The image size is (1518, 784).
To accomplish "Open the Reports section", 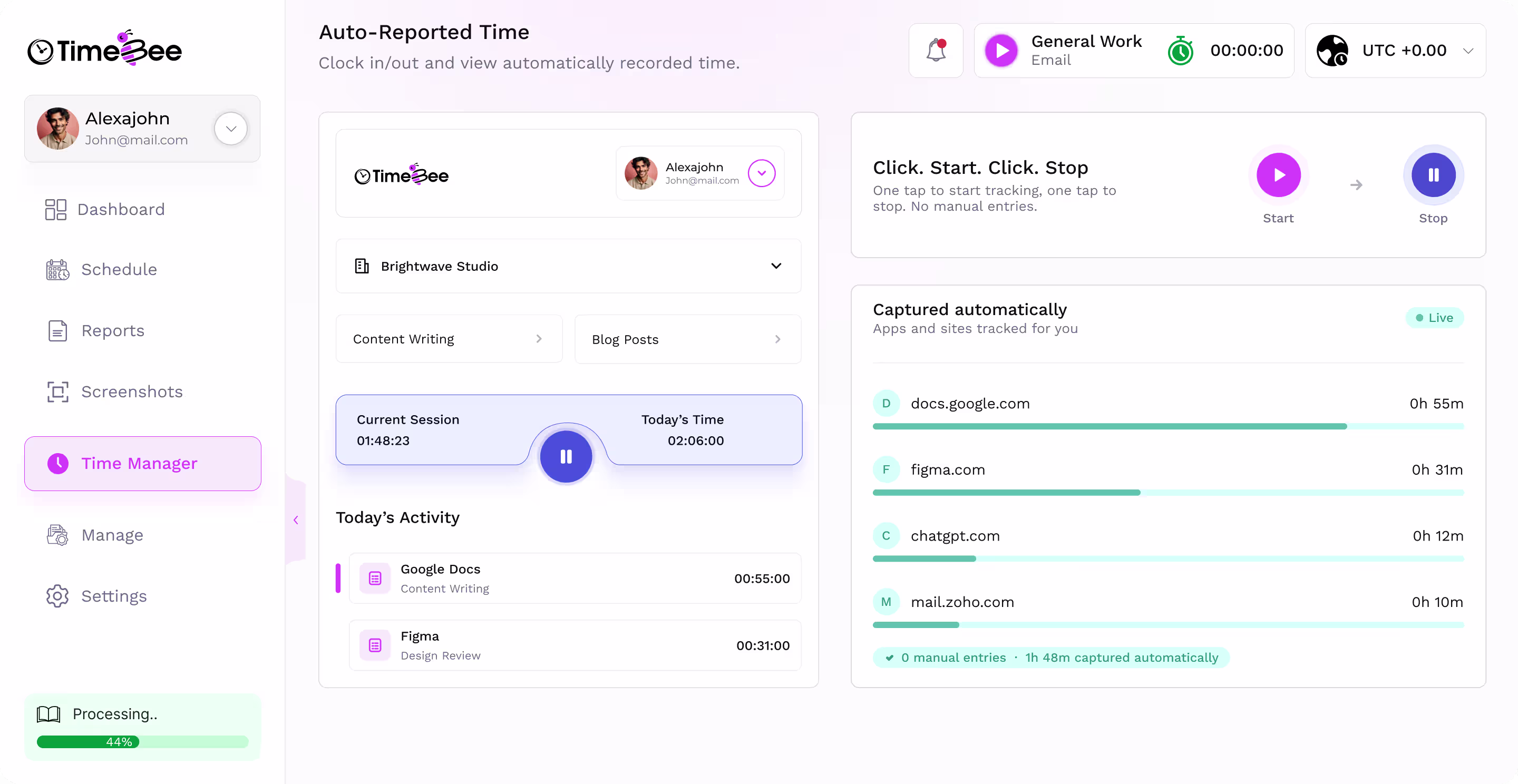I will (x=95, y=331).
